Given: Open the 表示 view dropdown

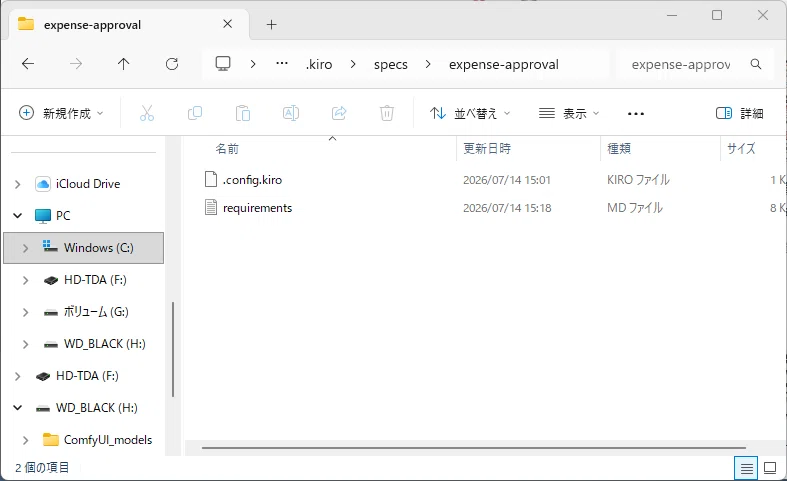Looking at the screenshot, I should point(569,113).
